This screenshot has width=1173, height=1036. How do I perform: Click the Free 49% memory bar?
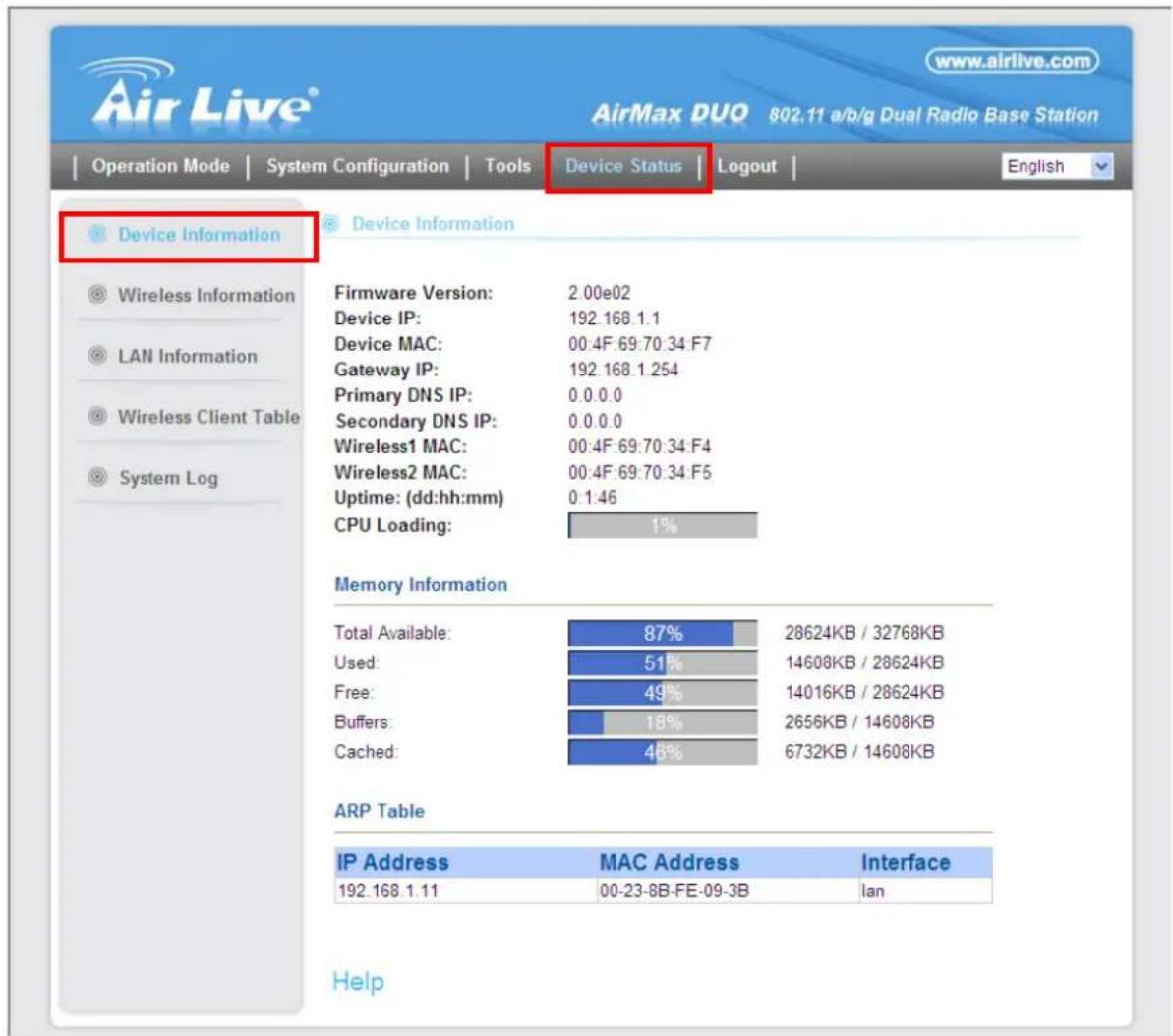(x=663, y=693)
